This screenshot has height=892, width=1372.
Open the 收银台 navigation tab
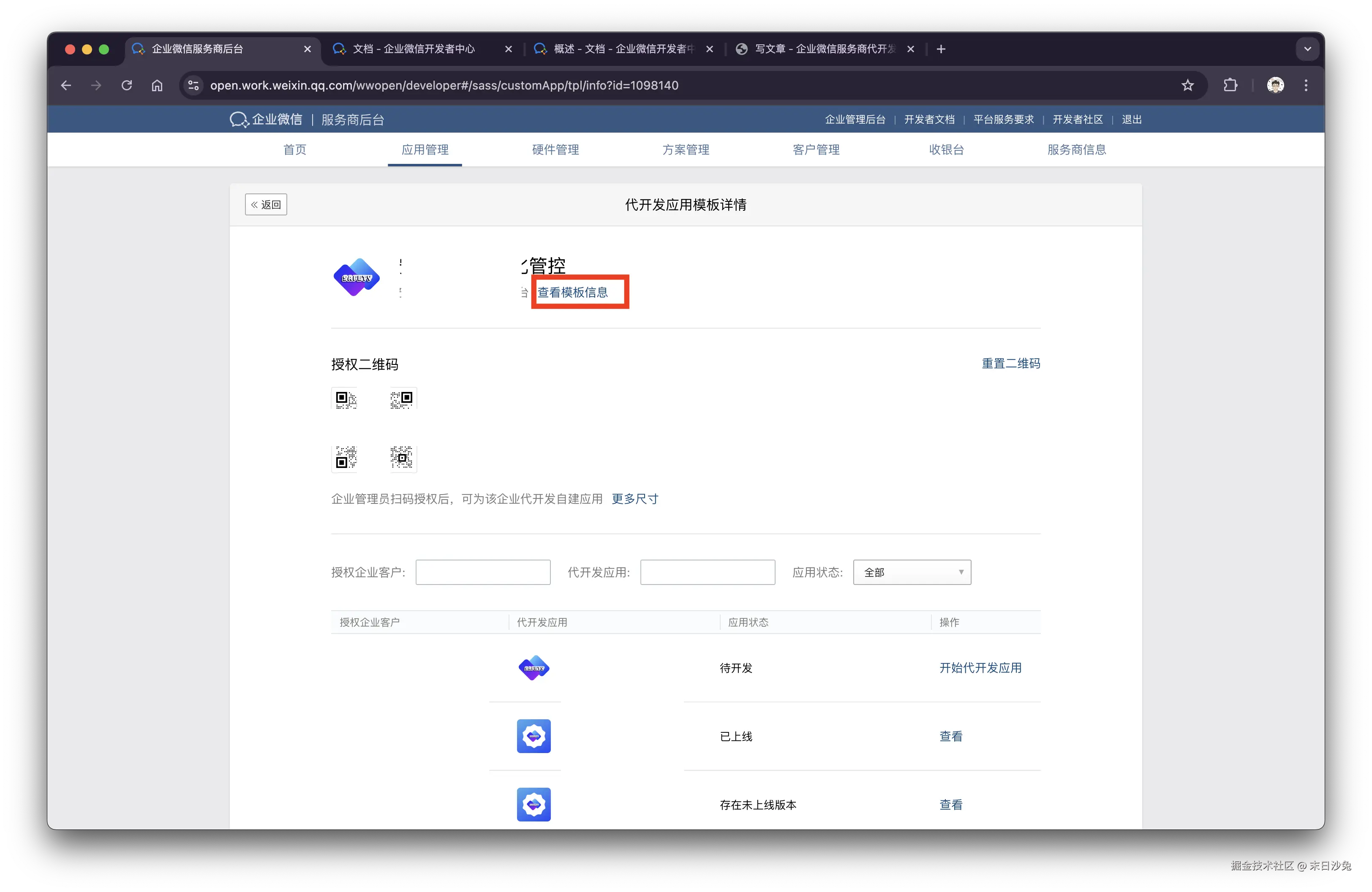tap(946, 150)
